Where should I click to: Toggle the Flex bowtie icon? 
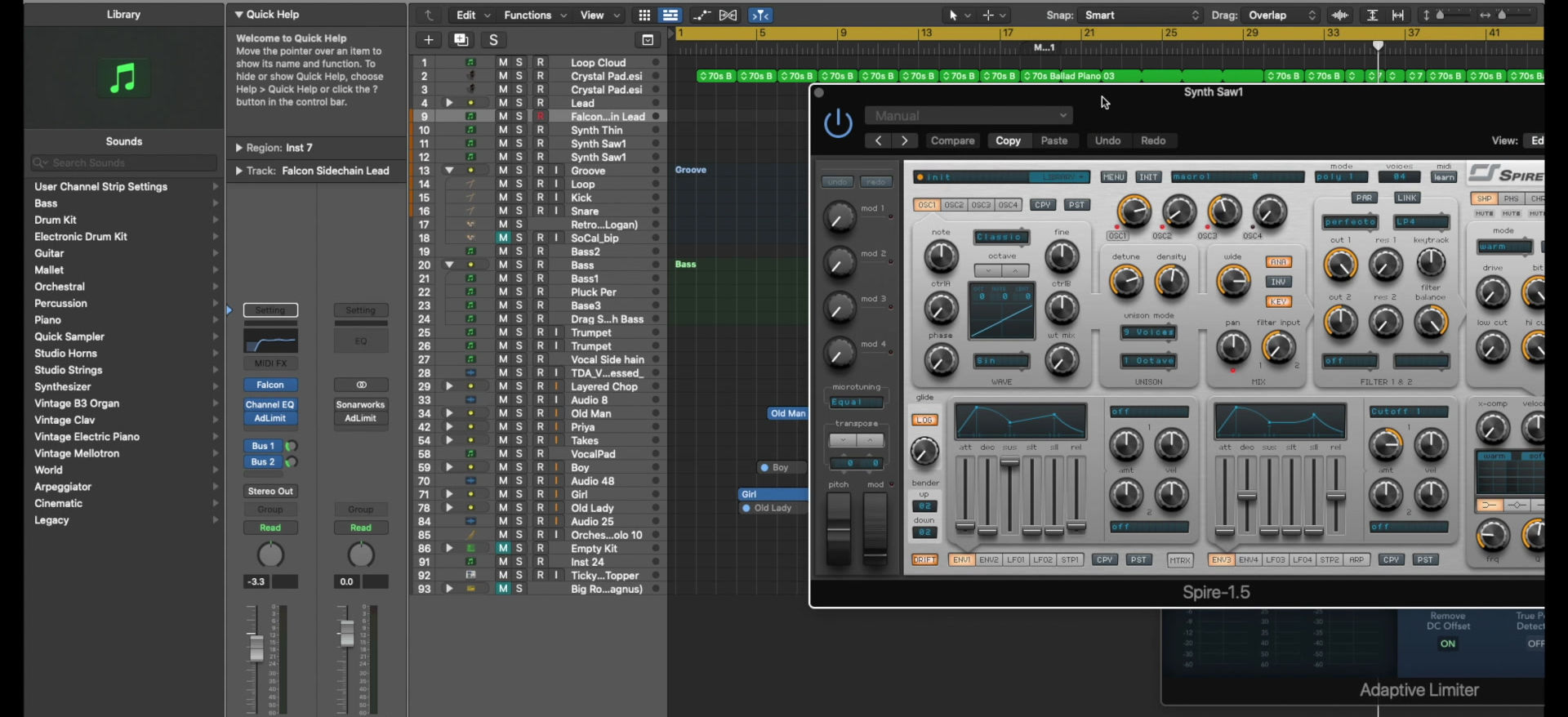tap(728, 15)
